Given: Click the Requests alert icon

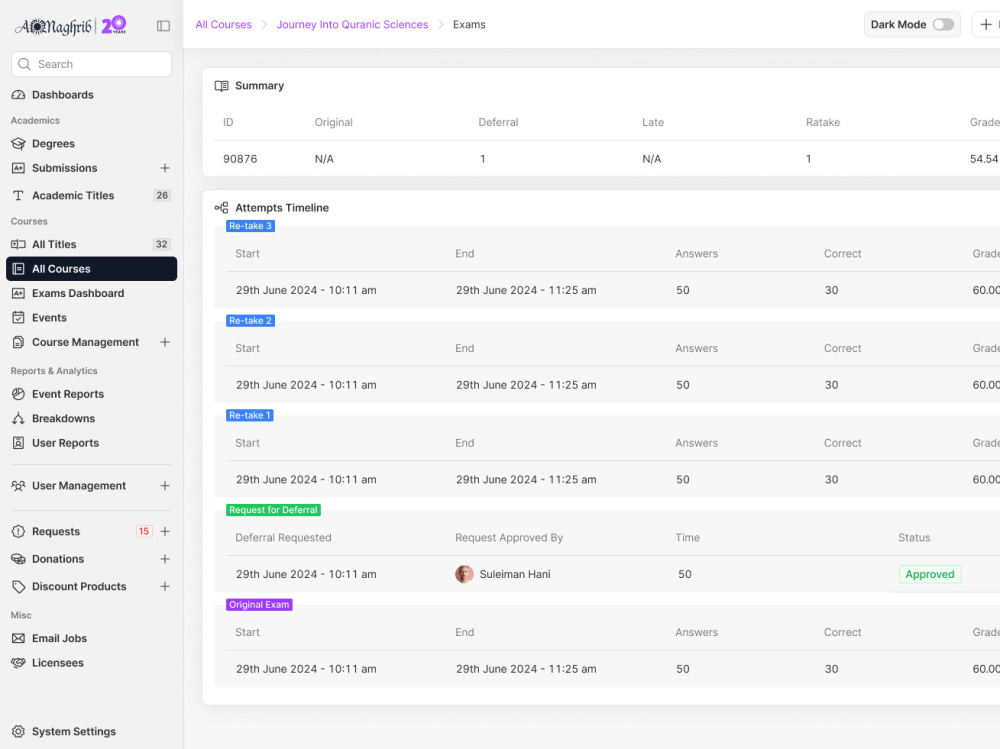Looking at the screenshot, I should click(18, 531).
